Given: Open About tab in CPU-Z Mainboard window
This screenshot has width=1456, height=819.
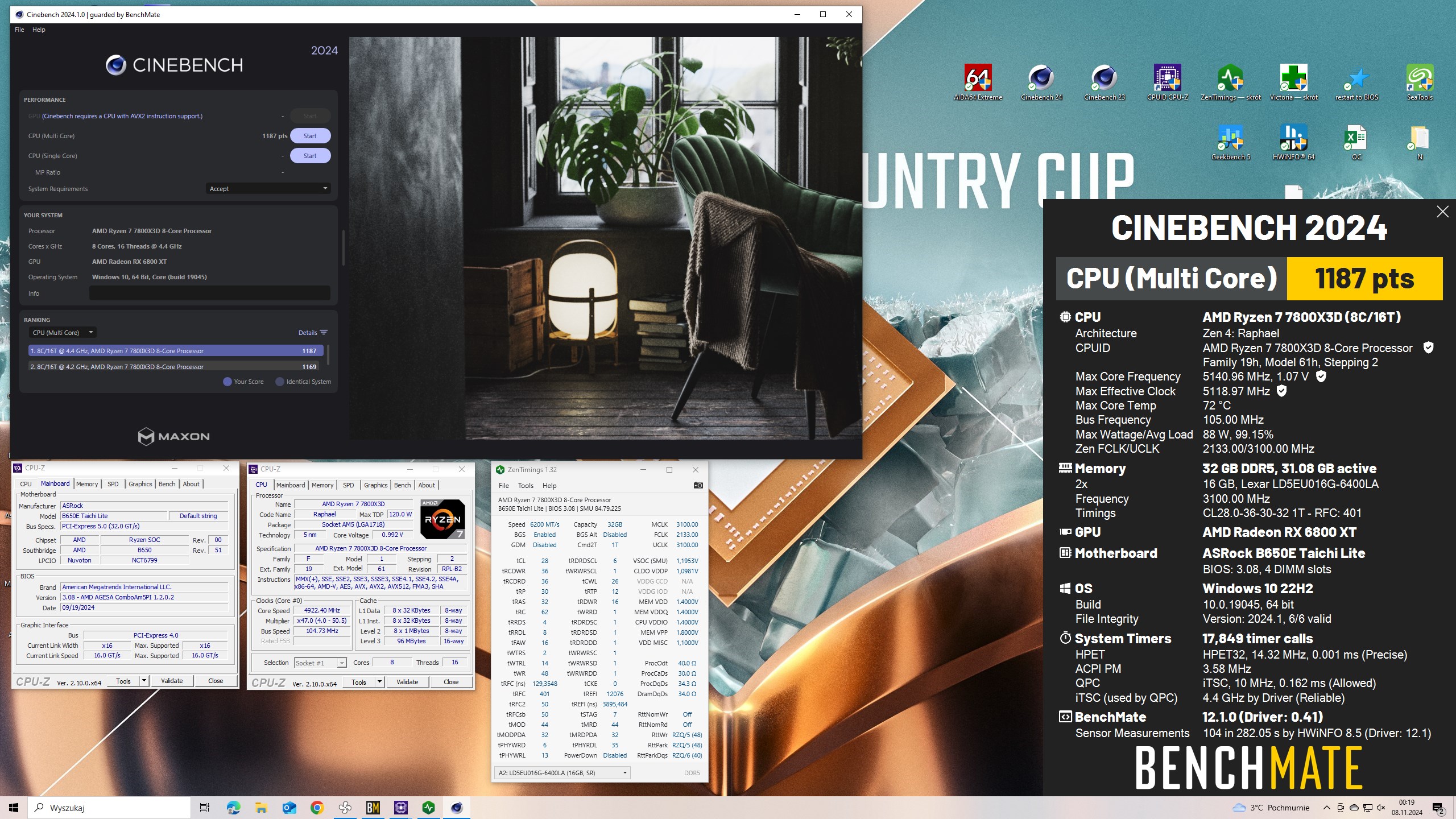Looking at the screenshot, I should point(191,484).
